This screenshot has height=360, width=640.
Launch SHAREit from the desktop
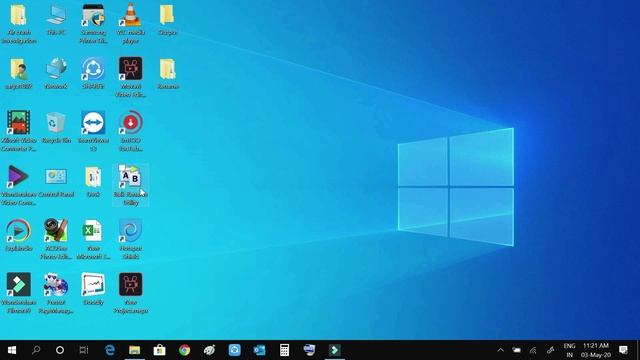point(93,74)
